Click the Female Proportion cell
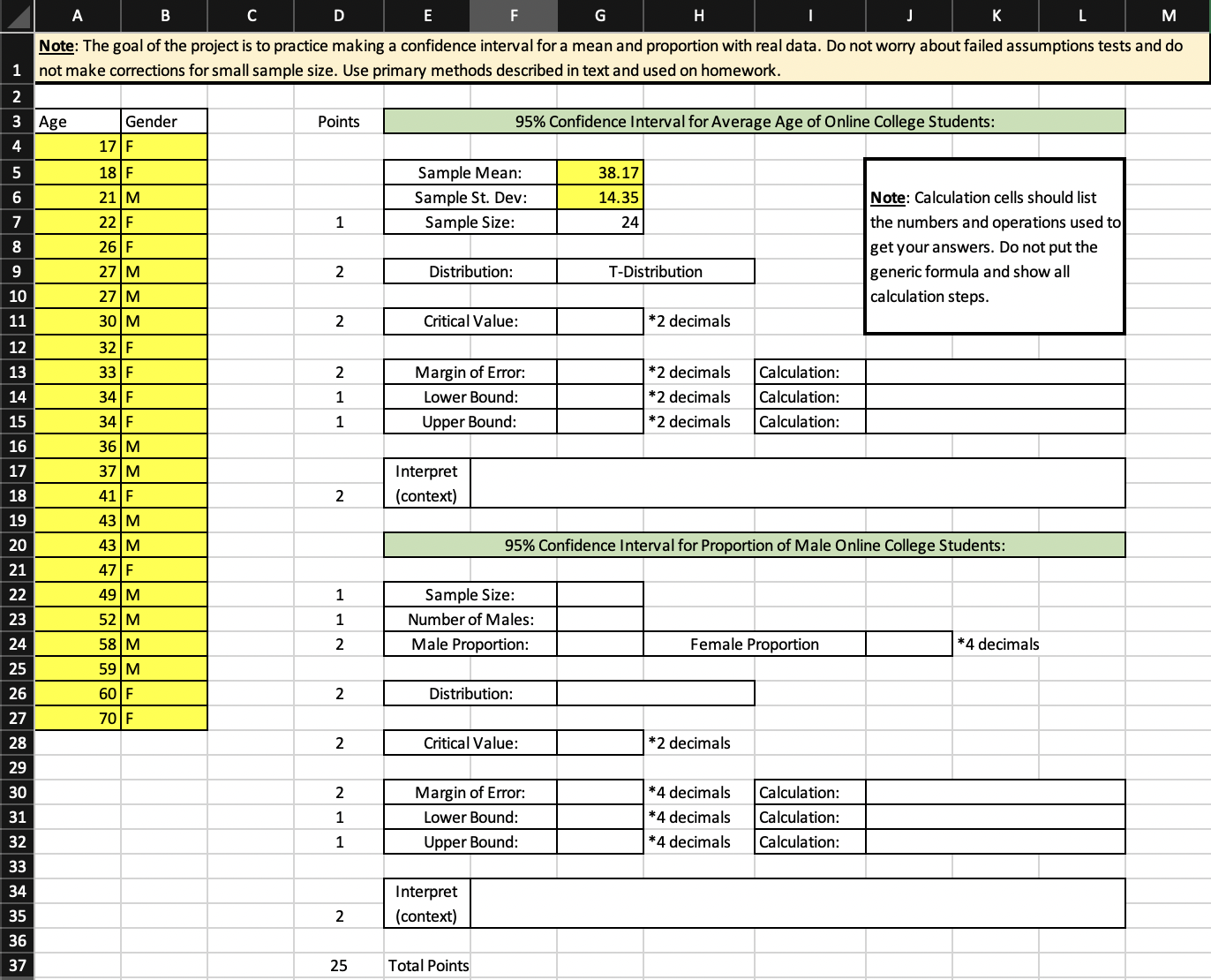 pos(755,644)
